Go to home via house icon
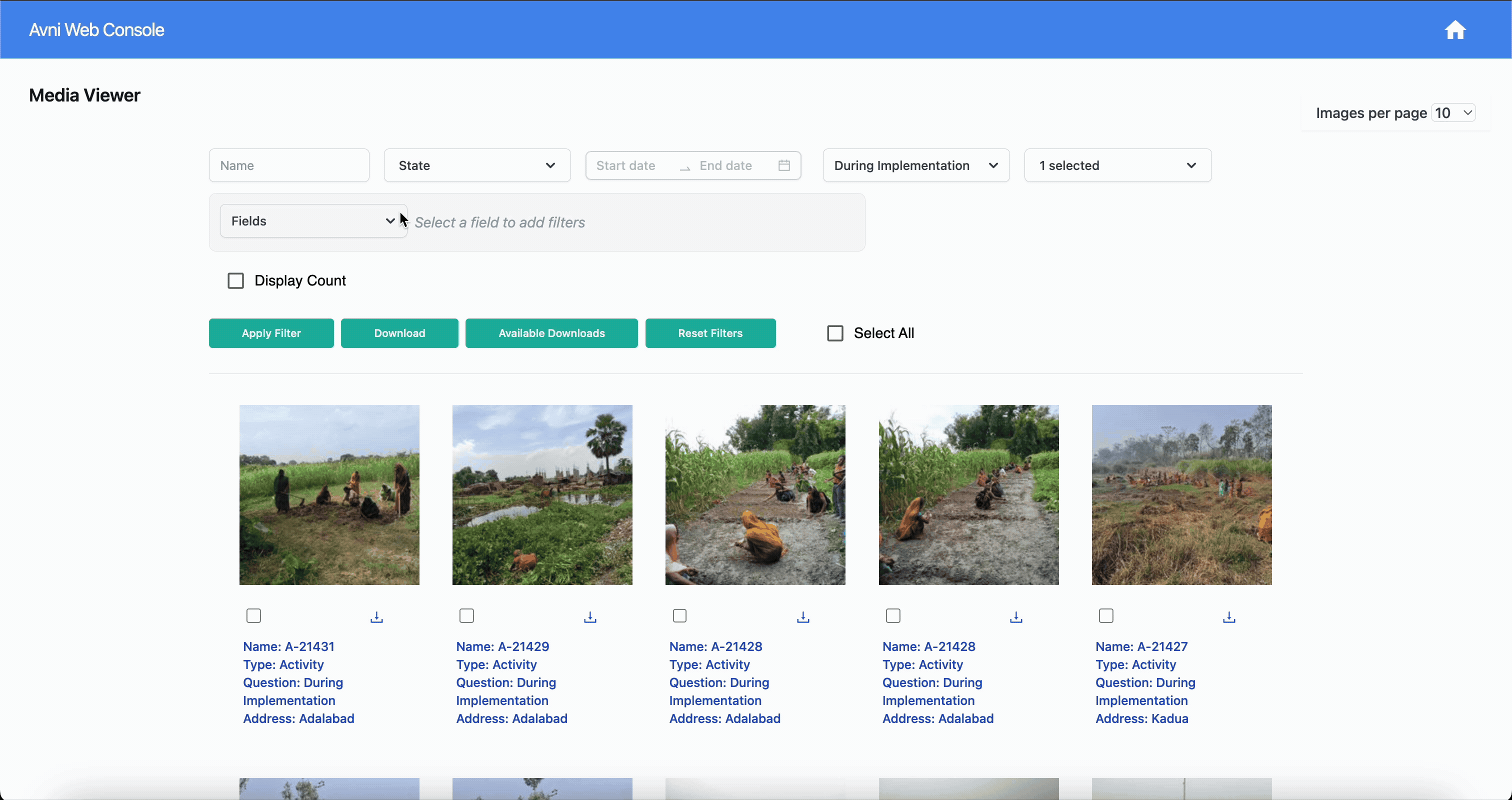1512x800 pixels. 1454,30
